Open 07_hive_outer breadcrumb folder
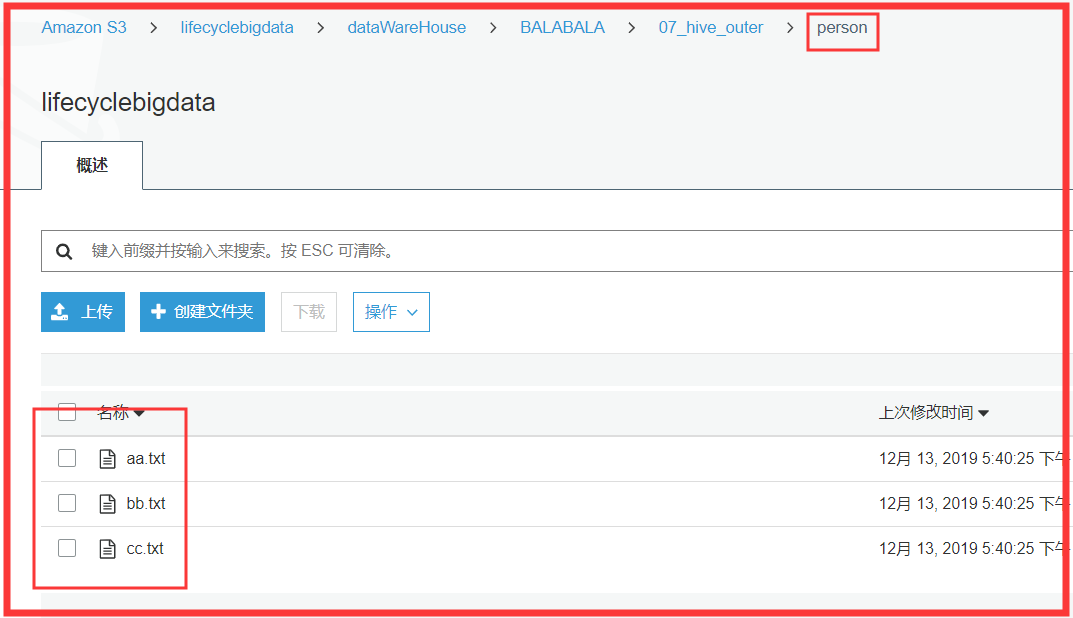Image resolution: width=1073 pixels, height=618 pixels. [x=710, y=28]
